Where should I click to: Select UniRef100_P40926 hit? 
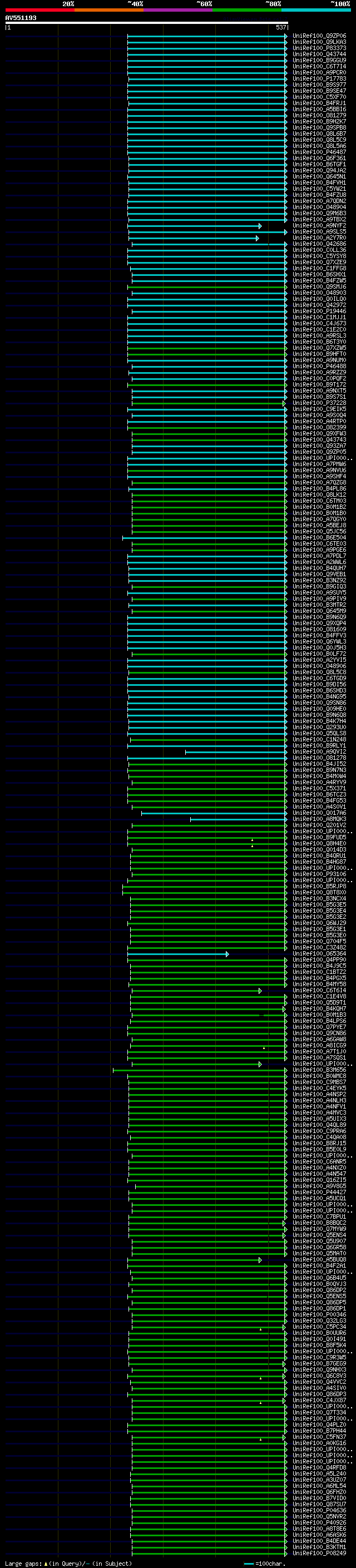click(x=319, y=1522)
